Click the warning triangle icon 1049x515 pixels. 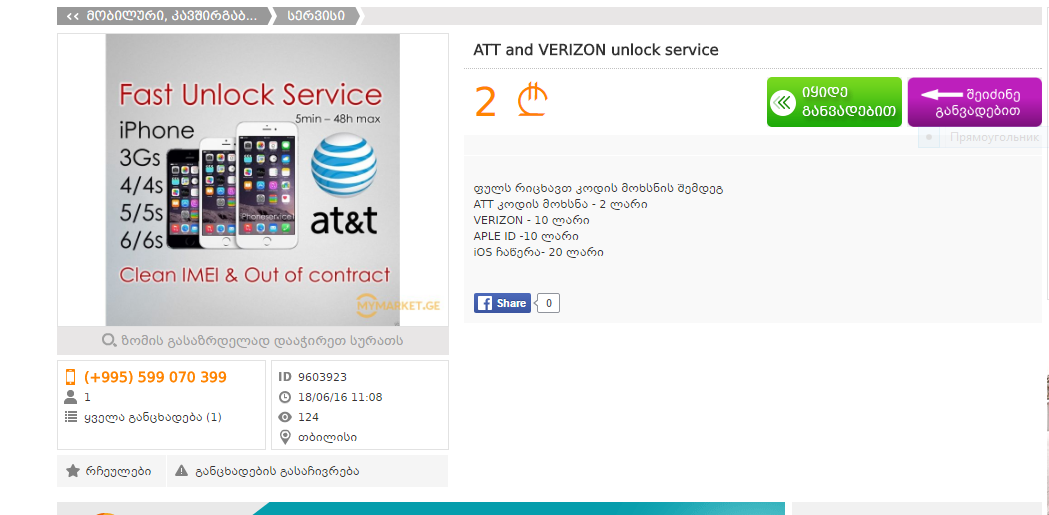(181, 471)
